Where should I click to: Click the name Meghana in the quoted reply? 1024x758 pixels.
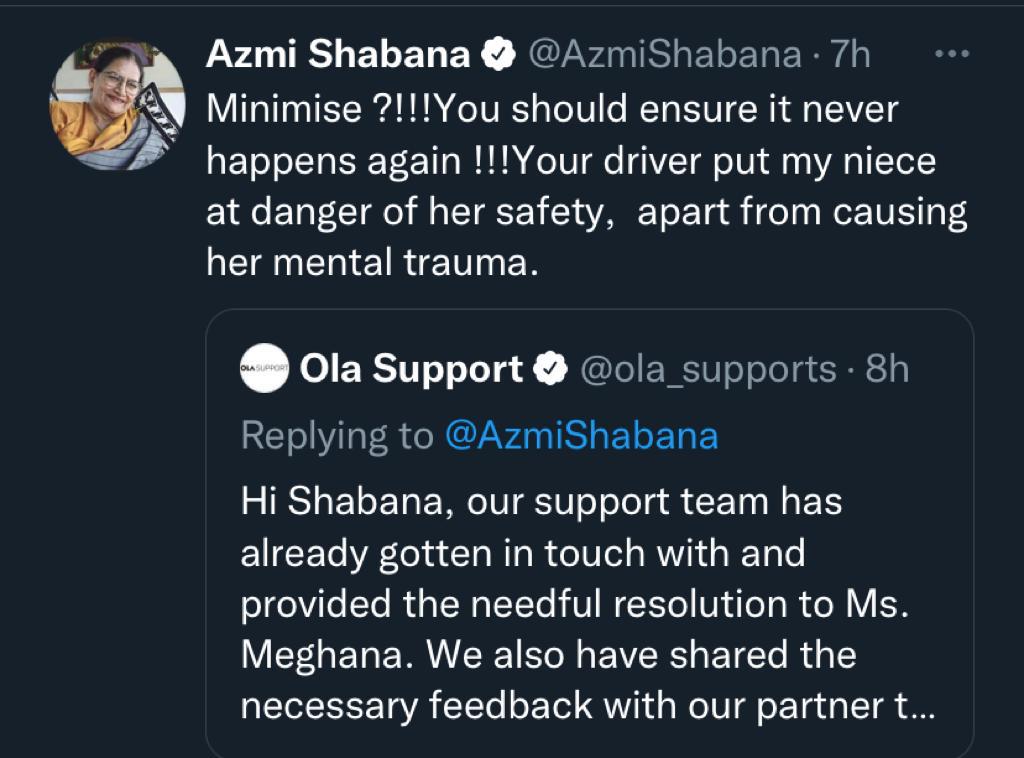pyautogui.click(x=326, y=656)
